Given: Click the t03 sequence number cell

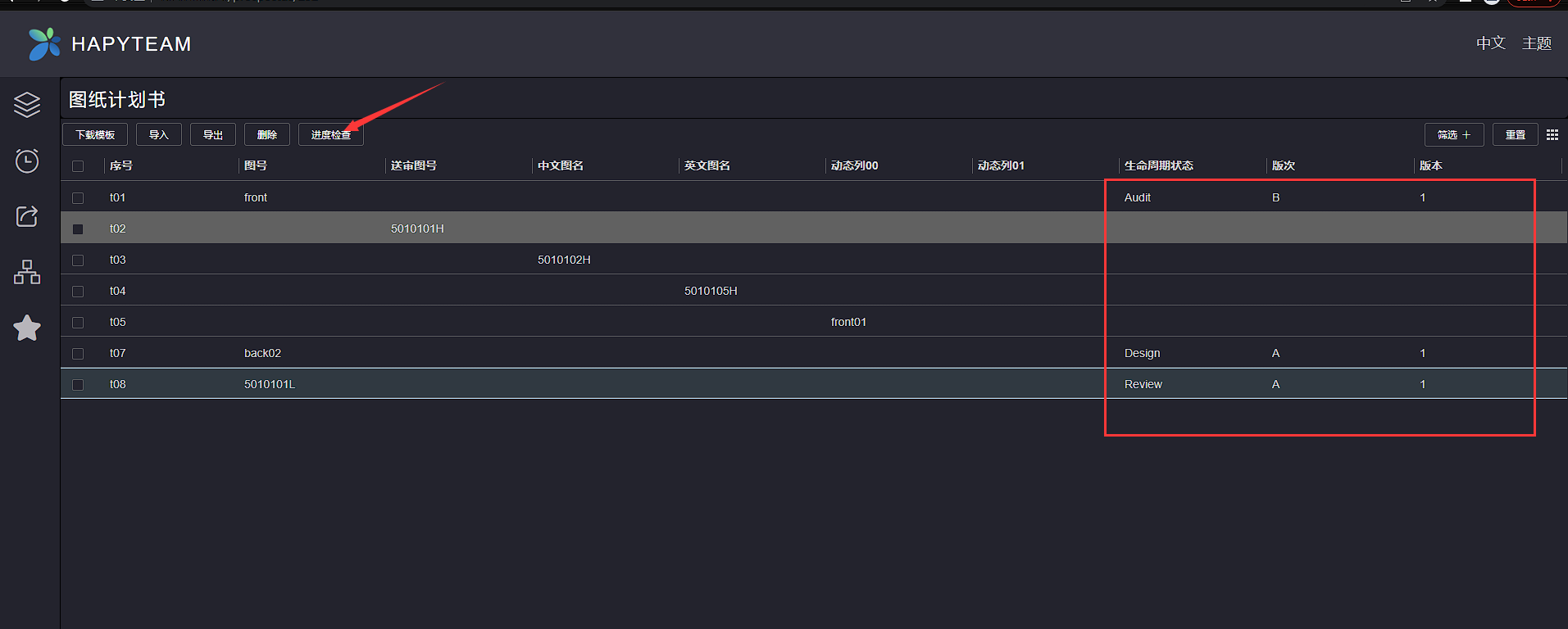Looking at the screenshot, I should coord(118,260).
